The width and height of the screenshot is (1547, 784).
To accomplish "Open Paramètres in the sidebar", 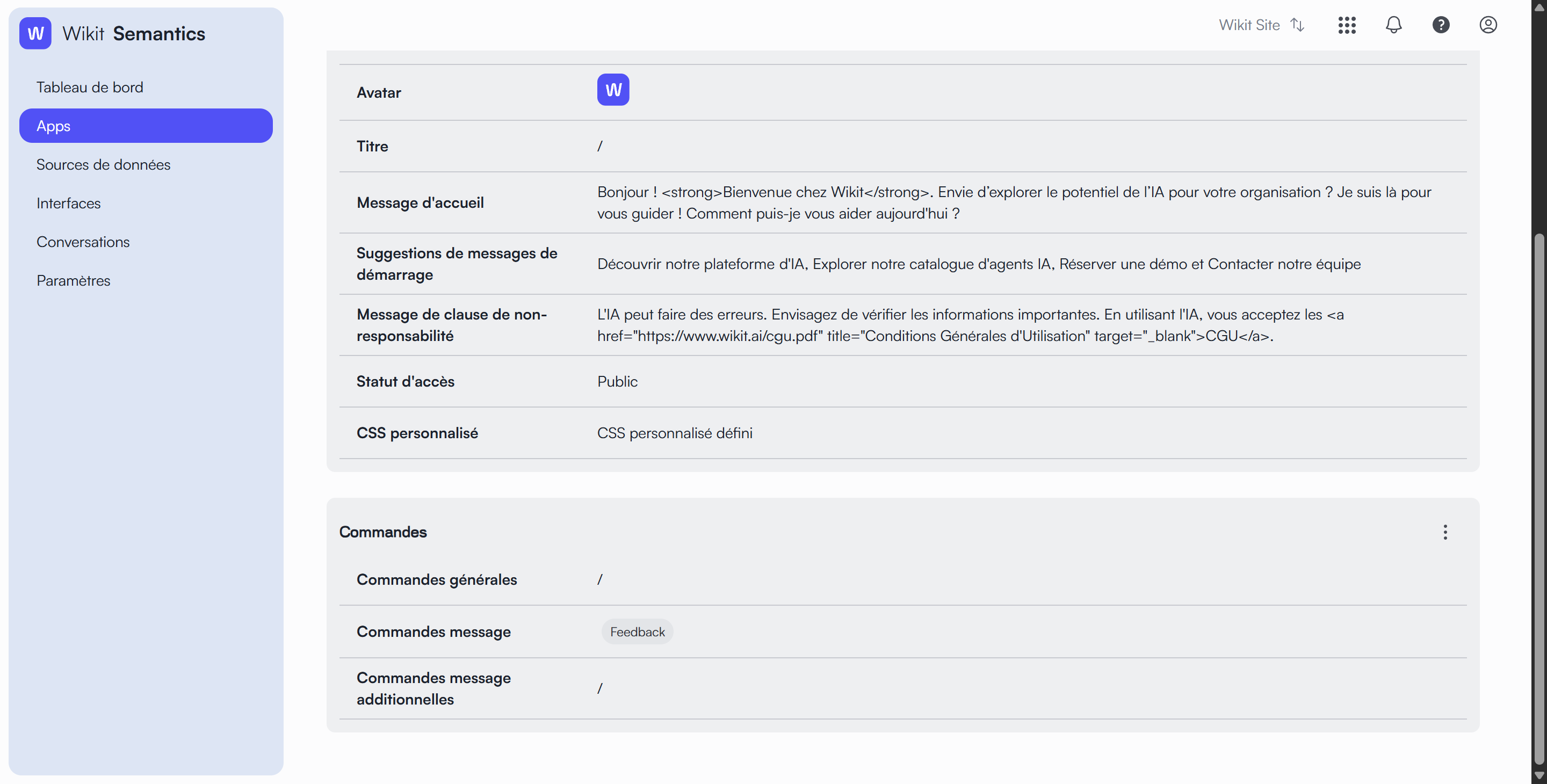I will [x=146, y=281].
